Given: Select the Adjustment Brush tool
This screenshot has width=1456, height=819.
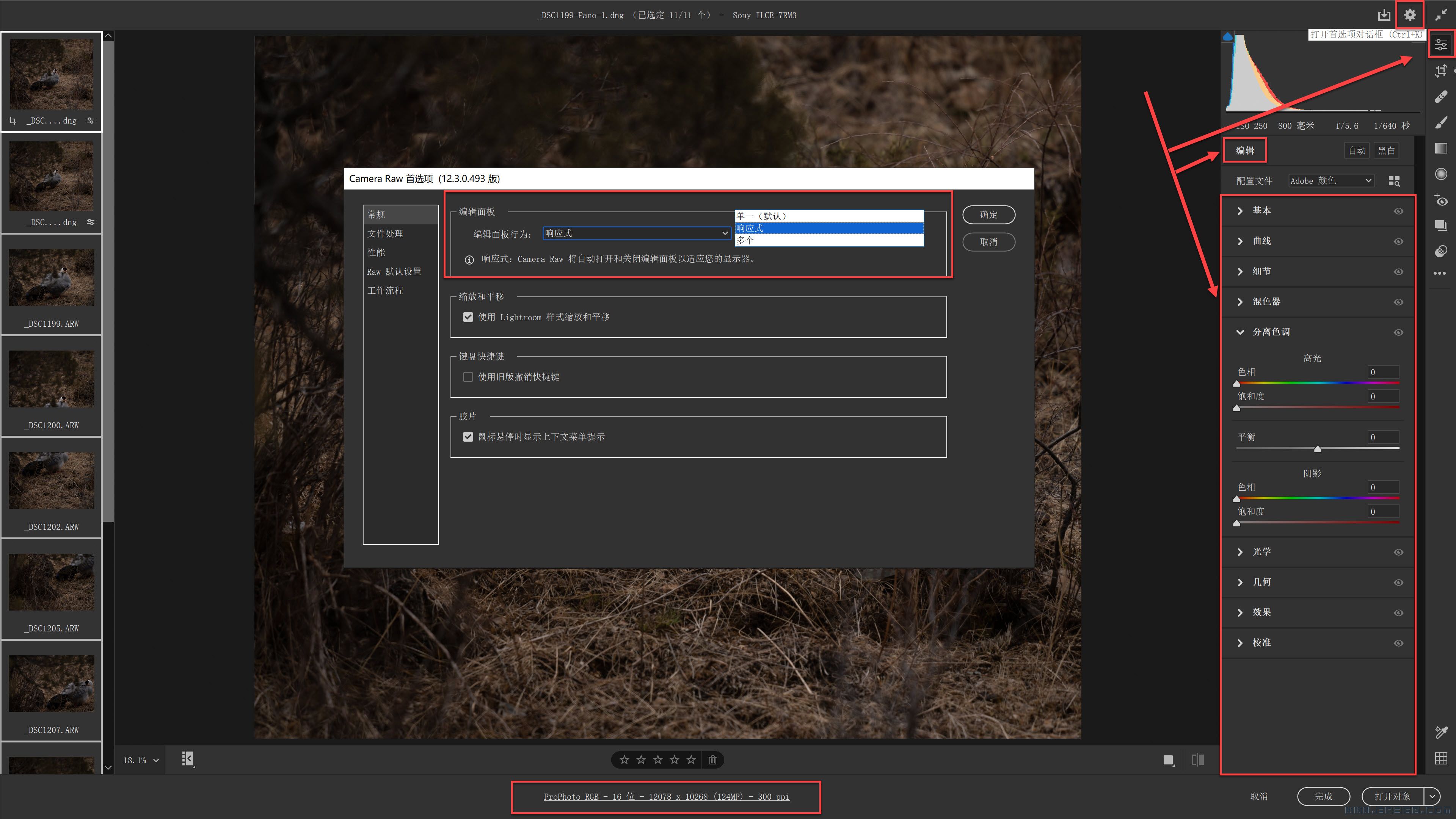Looking at the screenshot, I should [x=1441, y=122].
